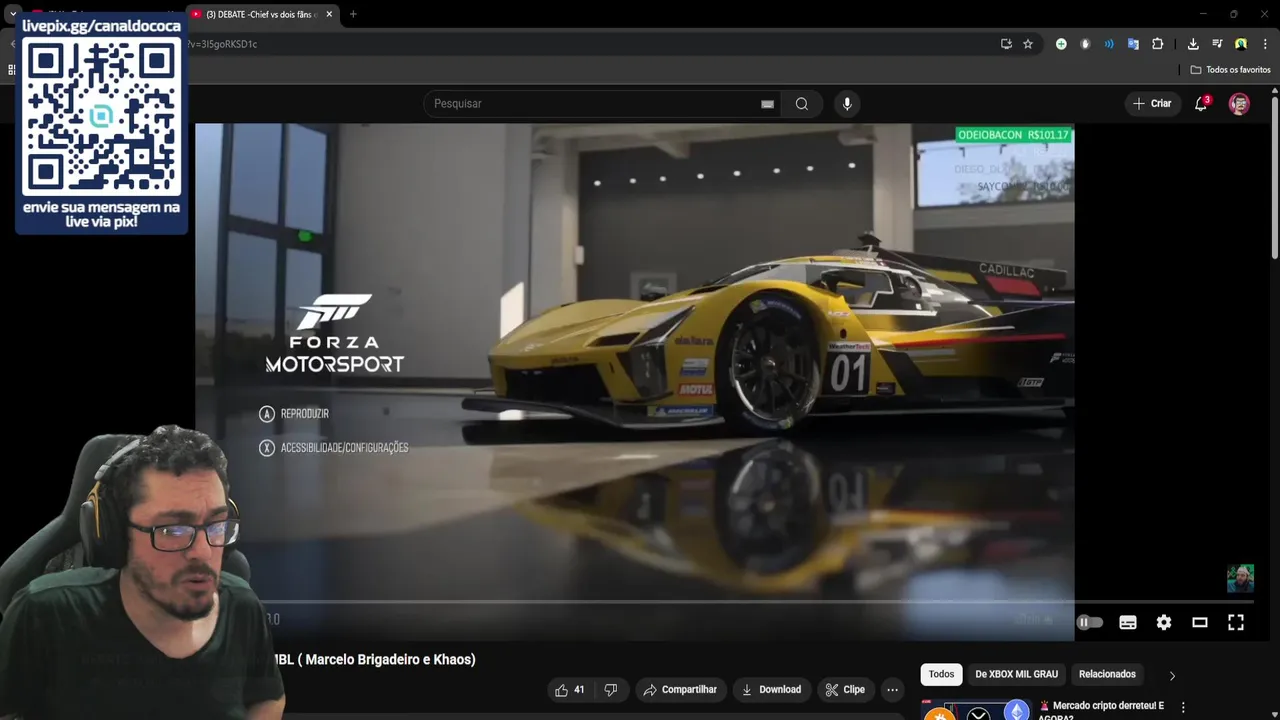Open Chrome three-dot menu

(x=1265, y=44)
